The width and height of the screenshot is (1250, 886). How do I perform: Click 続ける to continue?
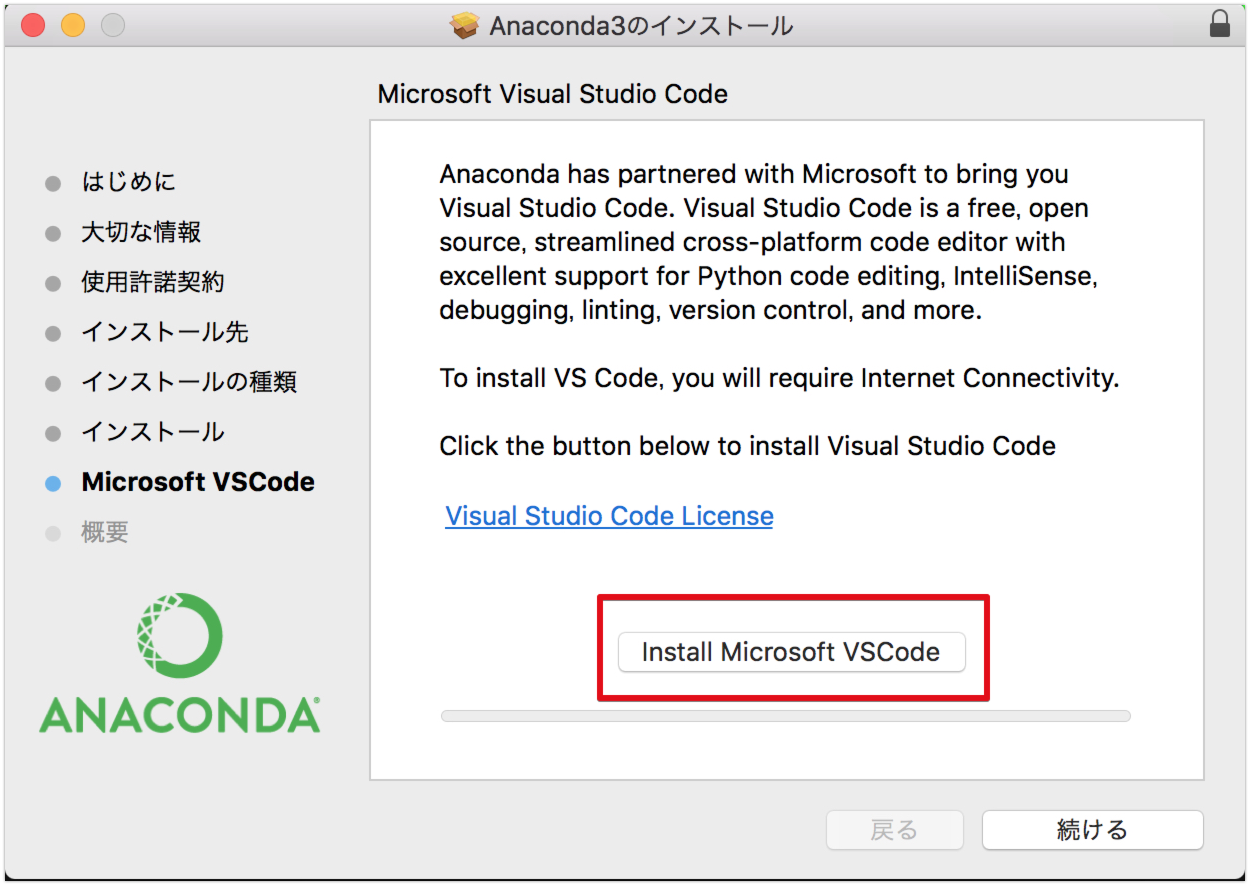click(x=1092, y=830)
